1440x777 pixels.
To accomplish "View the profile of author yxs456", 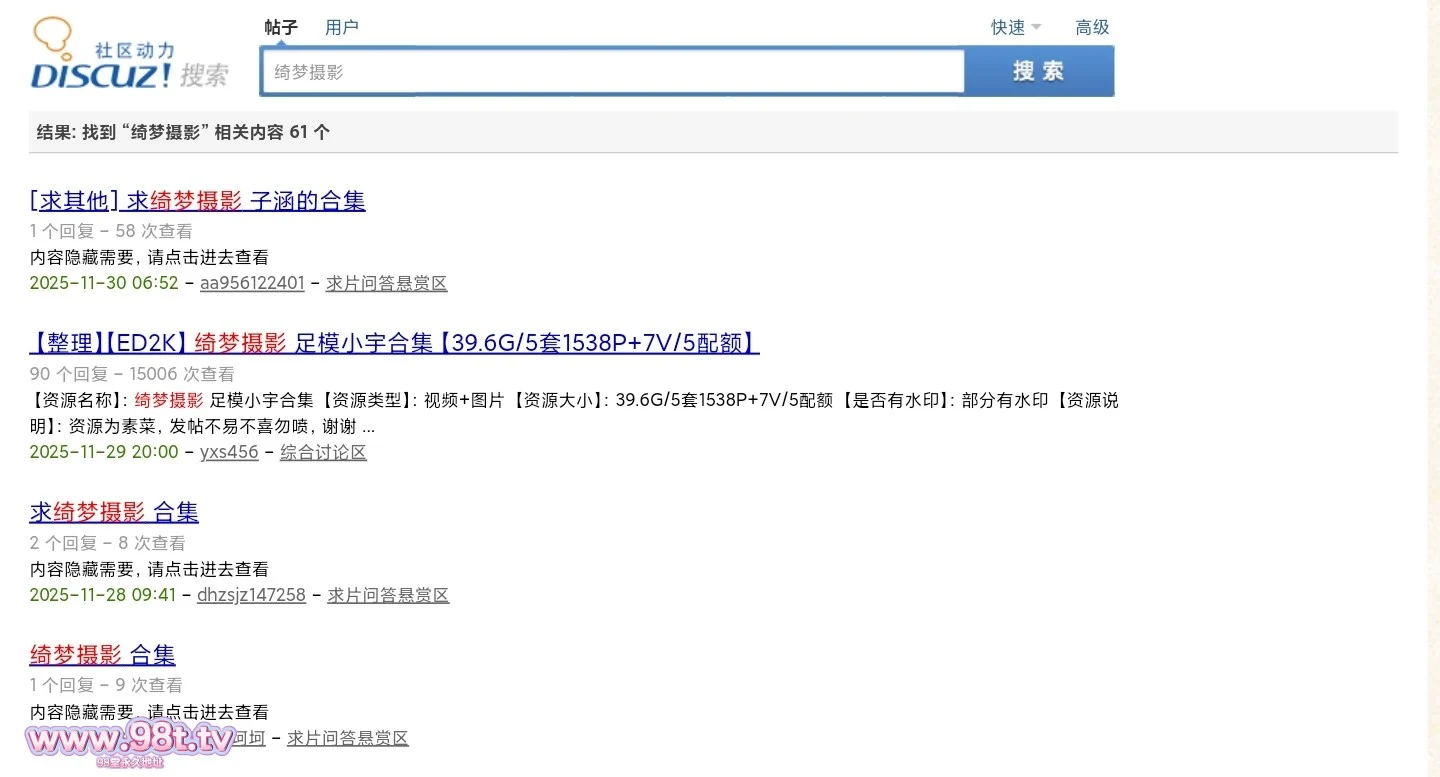I will 229,452.
